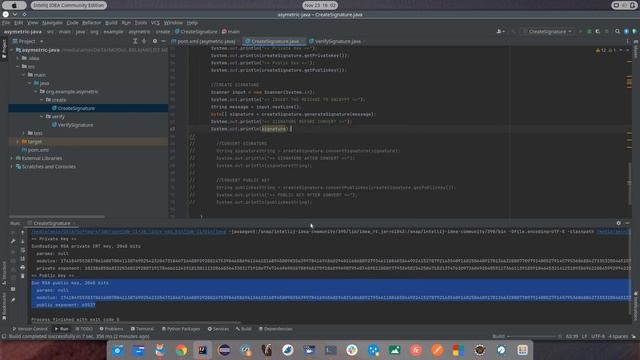Hide the Run panel with the minus icon
Image resolution: width=640 pixels, height=360 pixels.
coord(627,223)
